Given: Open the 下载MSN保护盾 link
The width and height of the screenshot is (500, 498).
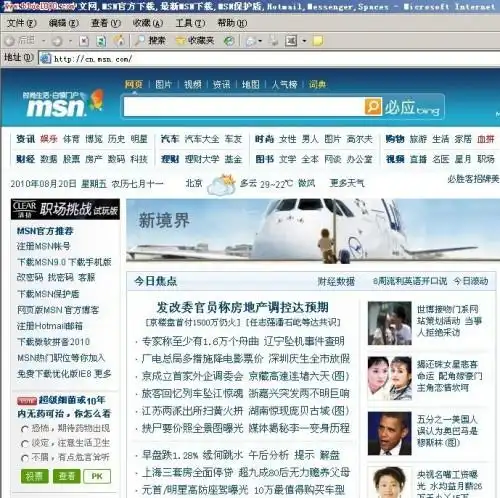Looking at the screenshot, I should (48, 294).
